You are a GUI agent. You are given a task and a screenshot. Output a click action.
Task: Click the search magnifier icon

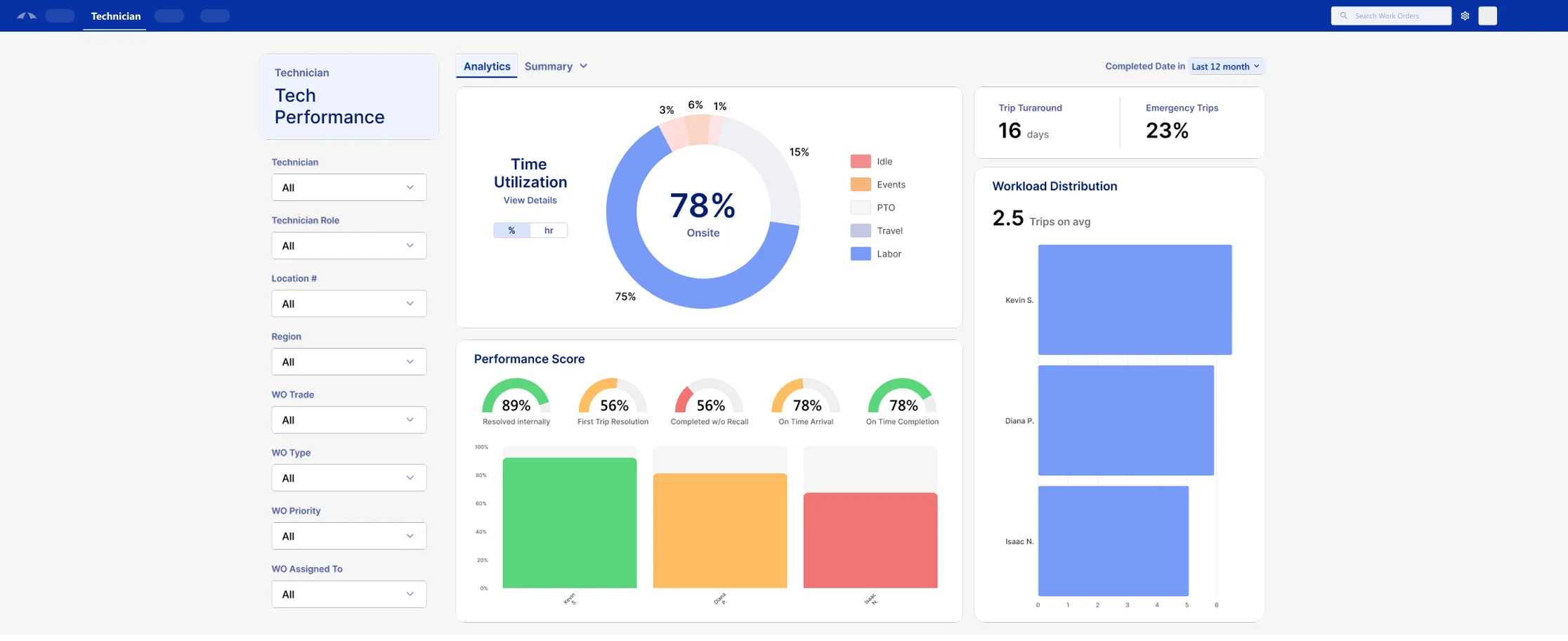(1343, 15)
